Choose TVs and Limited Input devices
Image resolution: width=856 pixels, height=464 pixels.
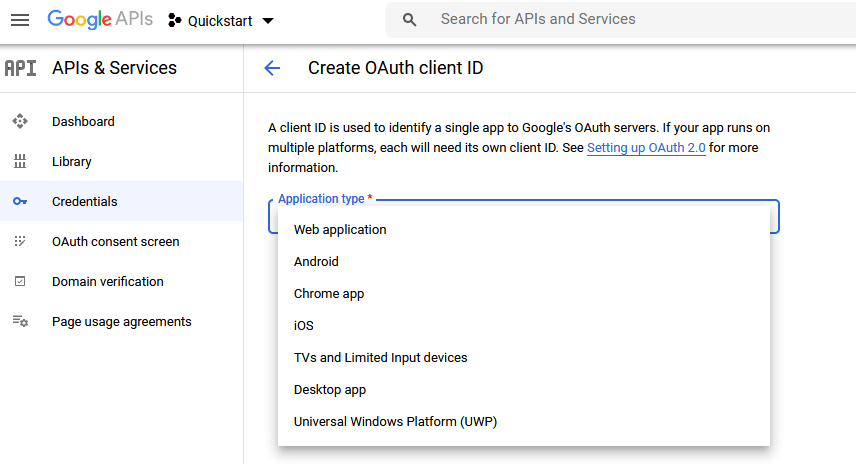tap(380, 358)
